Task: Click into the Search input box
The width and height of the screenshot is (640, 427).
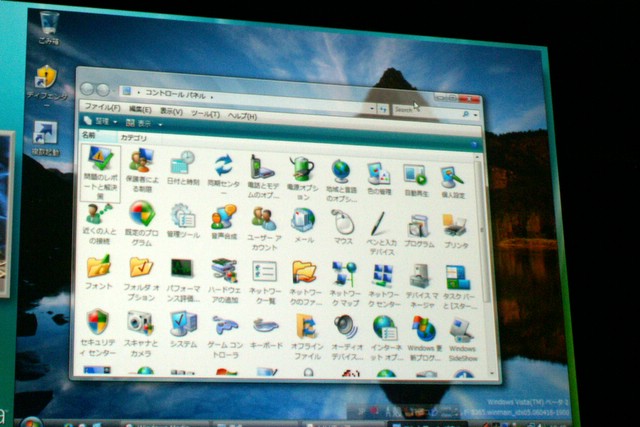Action: click(x=427, y=111)
